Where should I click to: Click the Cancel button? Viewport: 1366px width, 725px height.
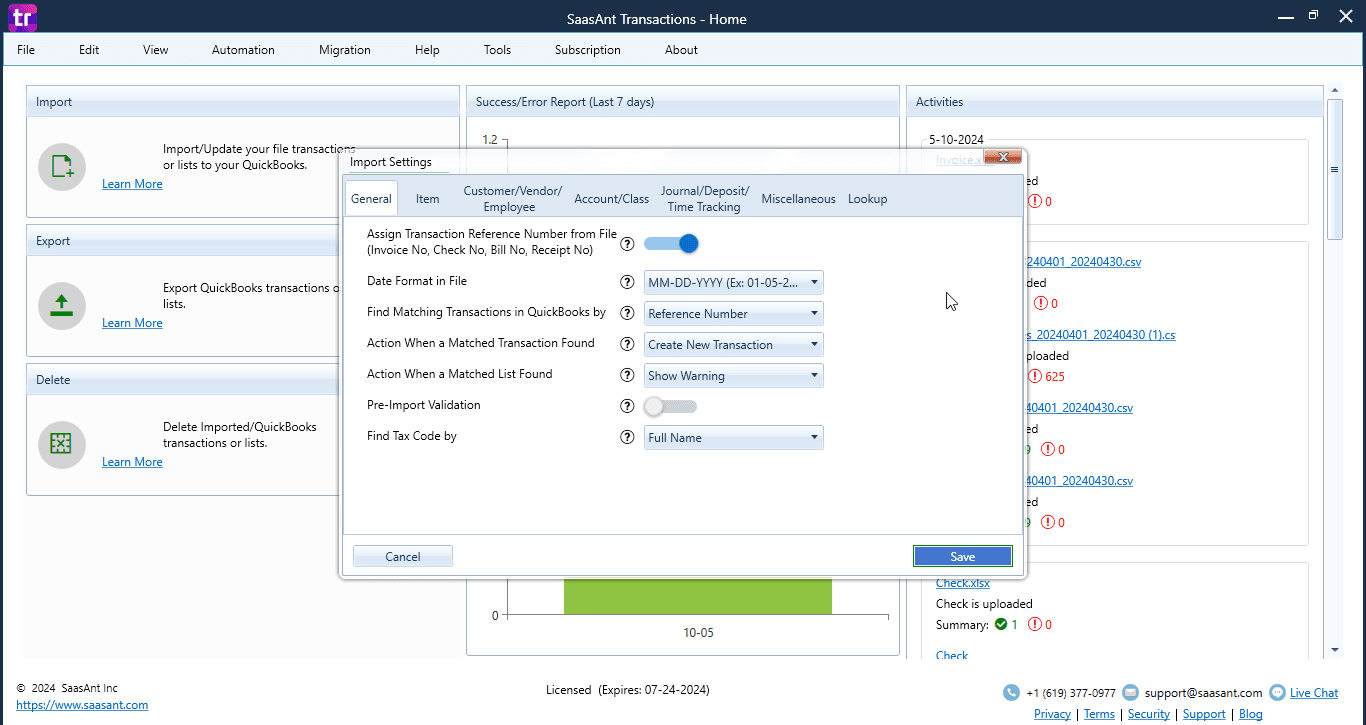403,556
